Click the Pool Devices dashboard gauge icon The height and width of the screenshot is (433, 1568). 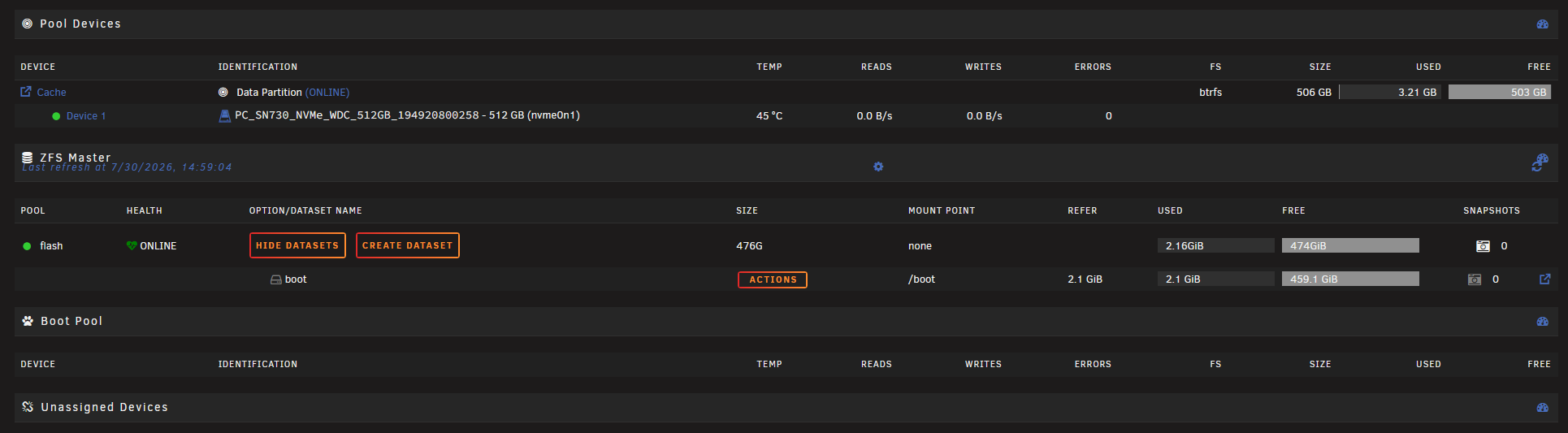[1542, 24]
